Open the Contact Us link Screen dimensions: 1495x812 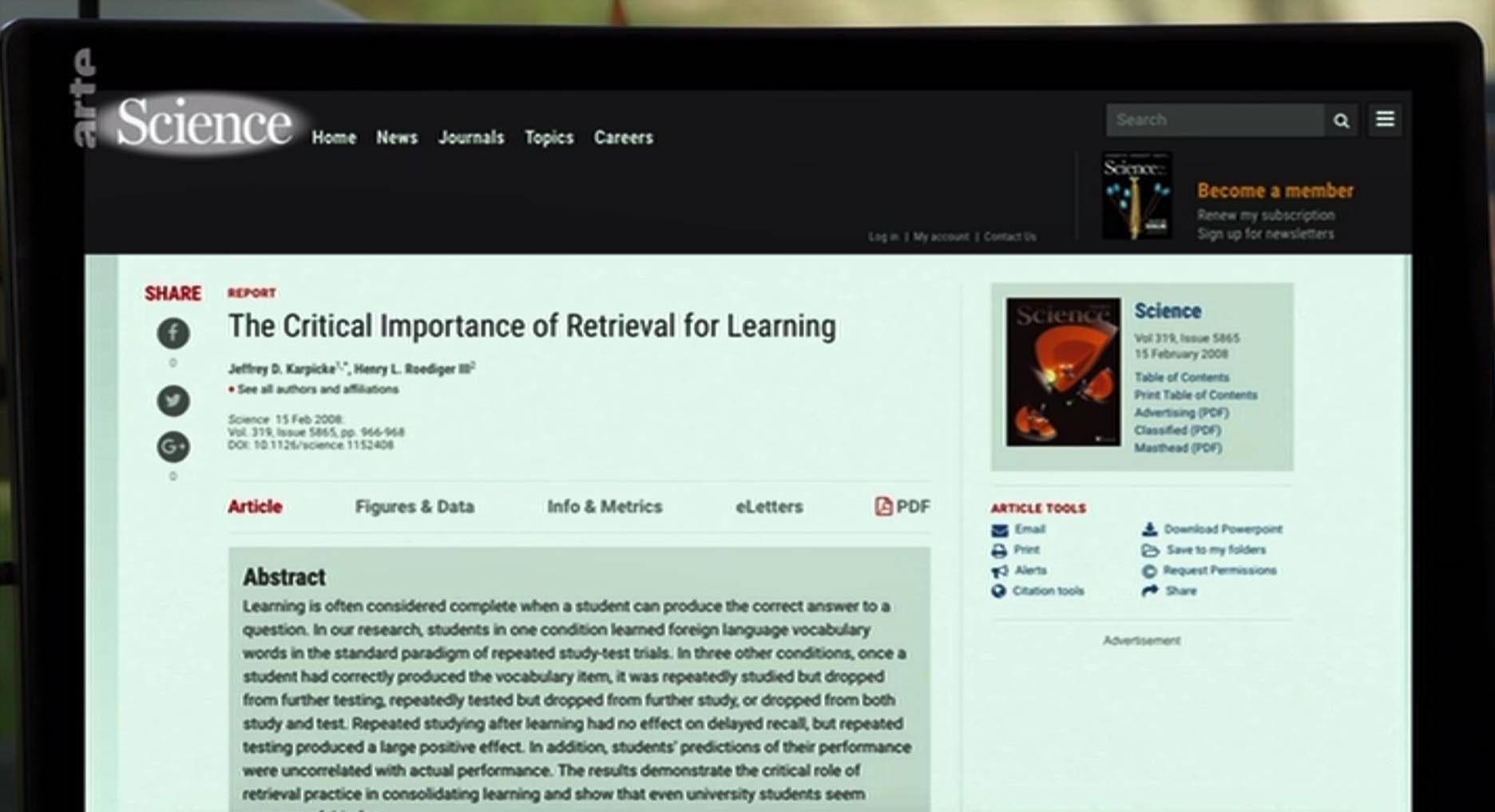pos(1009,237)
